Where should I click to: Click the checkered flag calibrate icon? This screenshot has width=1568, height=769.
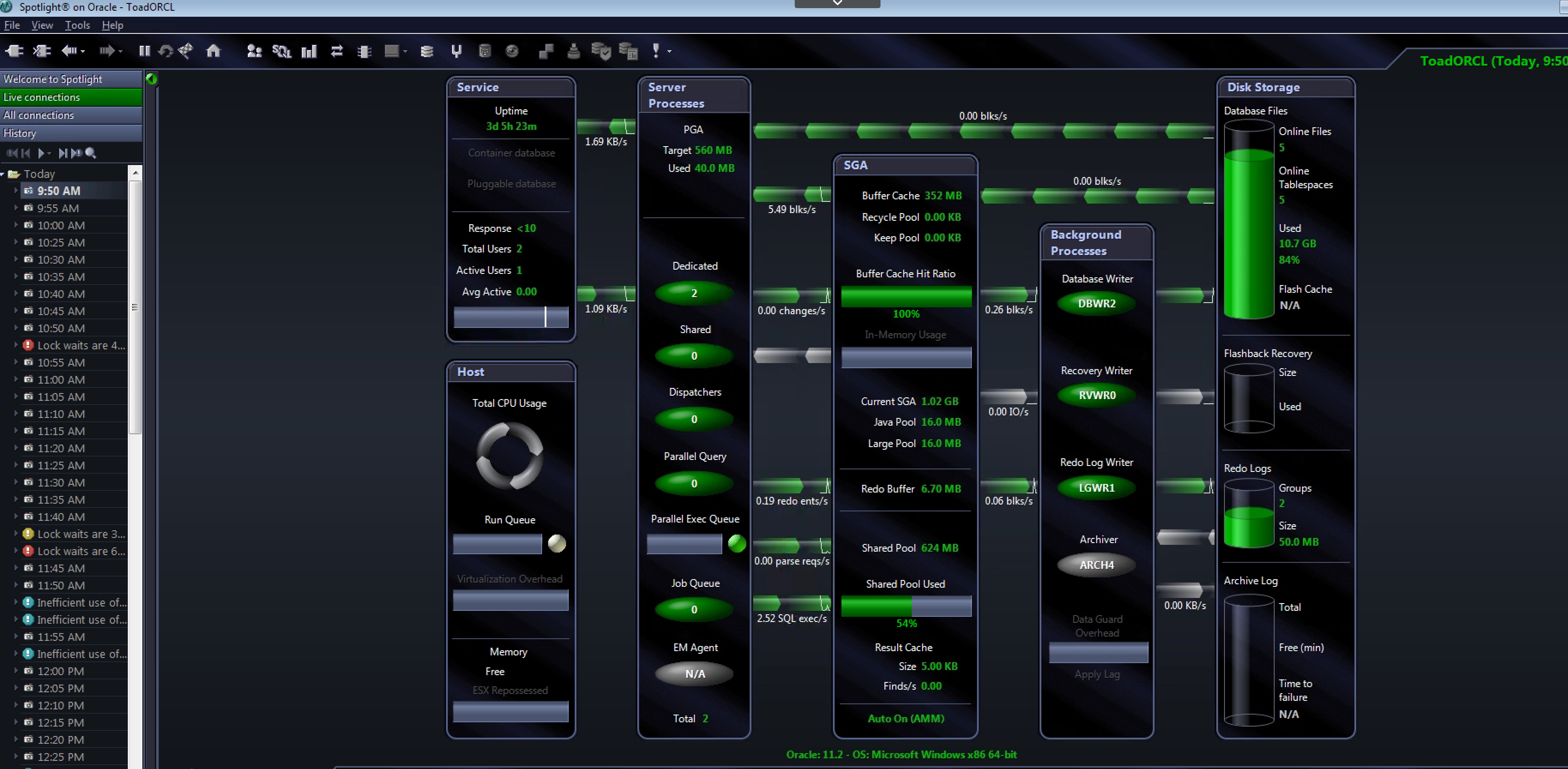(186, 51)
